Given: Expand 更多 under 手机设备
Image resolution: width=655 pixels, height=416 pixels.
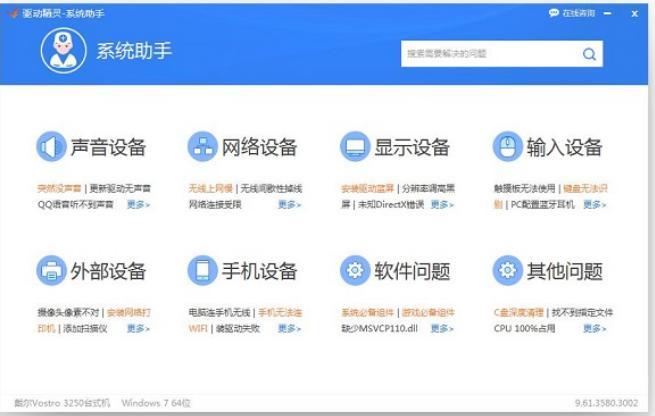Looking at the screenshot, I should point(289,329).
